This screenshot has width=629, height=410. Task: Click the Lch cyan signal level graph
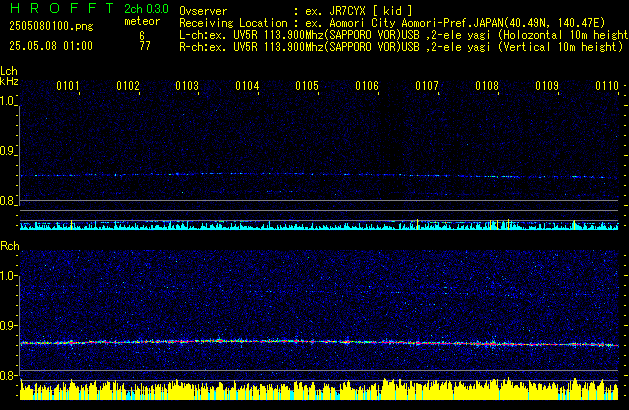pos(319,225)
